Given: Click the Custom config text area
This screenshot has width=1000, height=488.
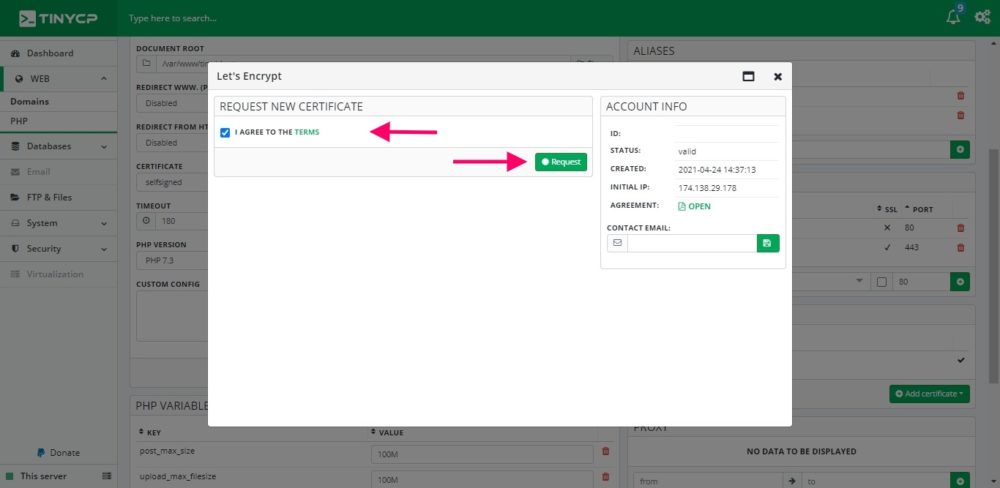Looking at the screenshot, I should (x=172, y=317).
